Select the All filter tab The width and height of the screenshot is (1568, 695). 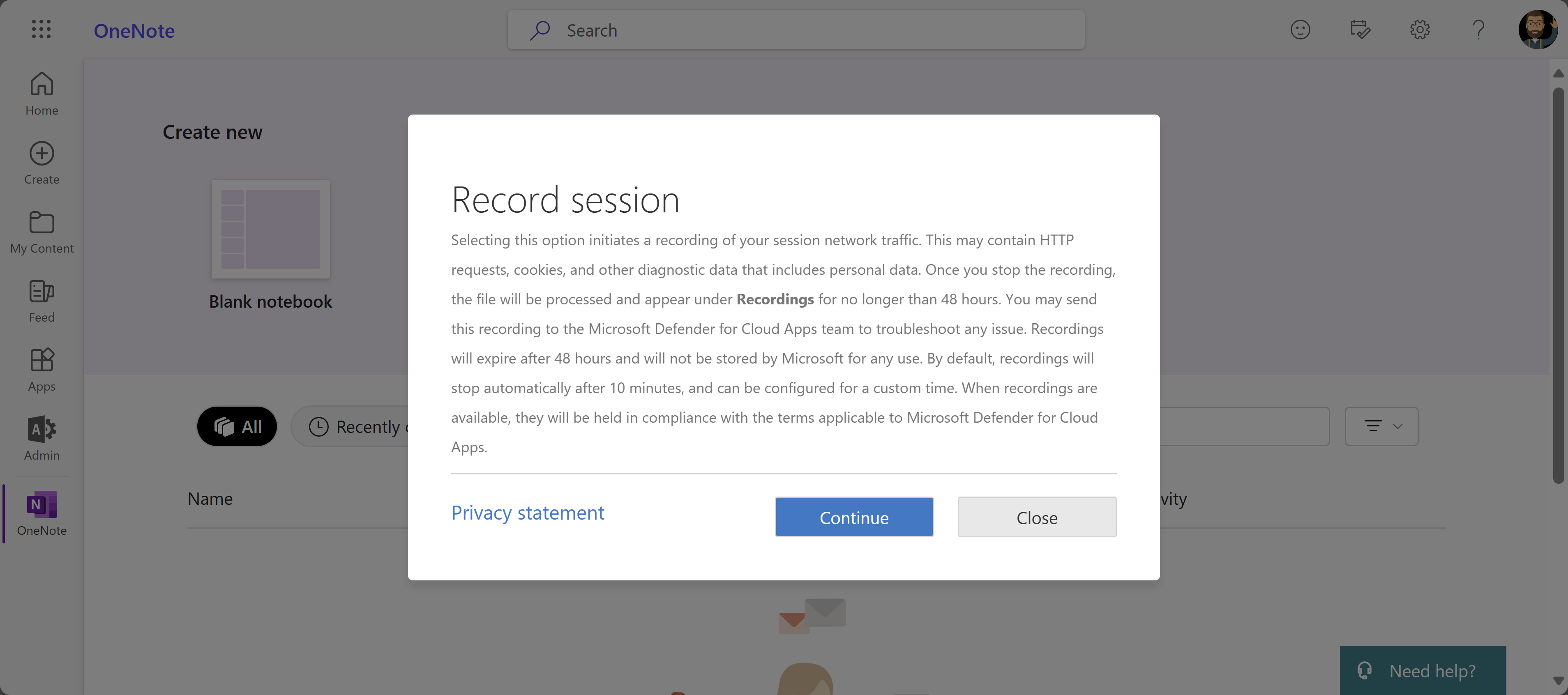point(237,426)
